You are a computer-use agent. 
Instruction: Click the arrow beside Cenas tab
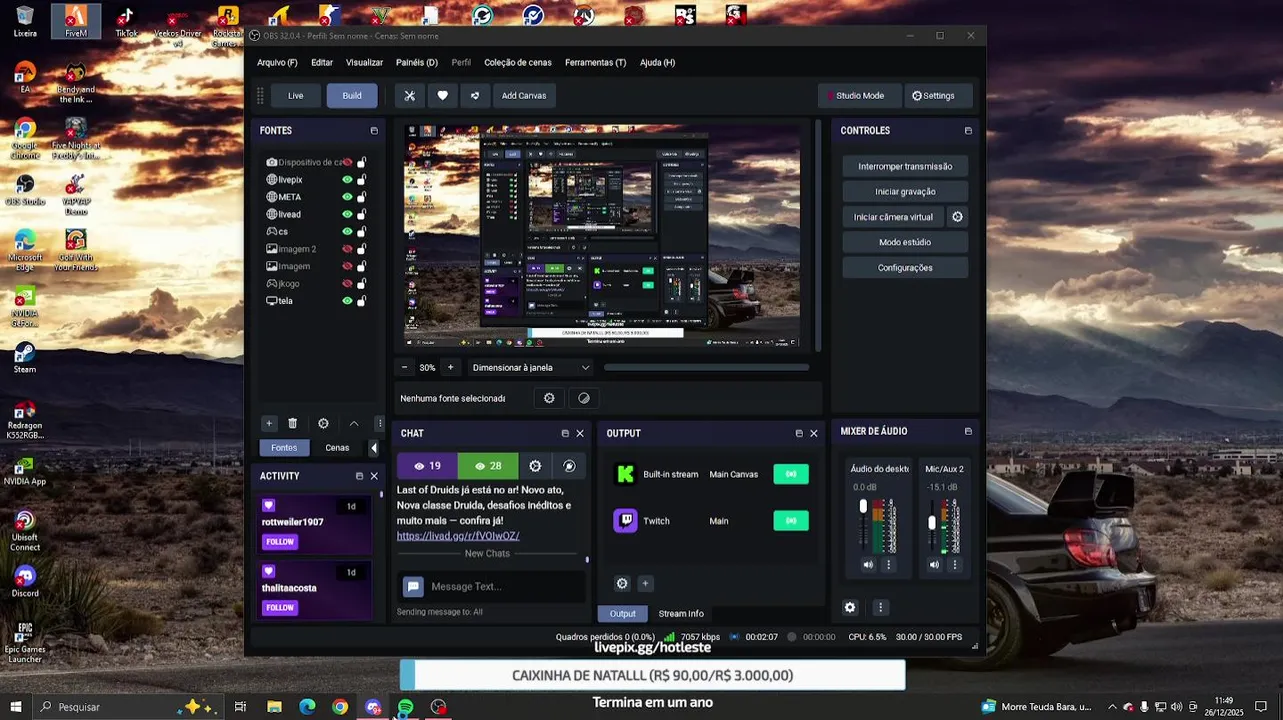[x=374, y=448]
